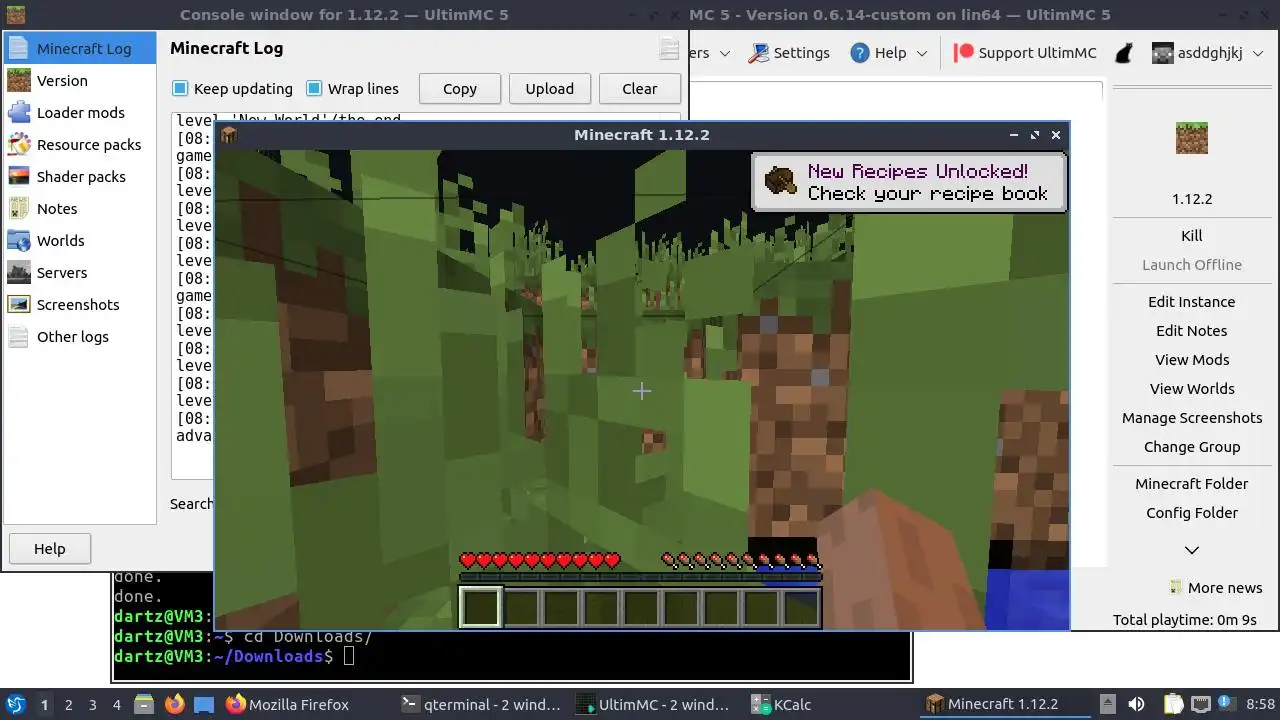The height and width of the screenshot is (720, 1280).
Task: Click the Minecraft window crafting-table title icon
Action: pos(229,135)
